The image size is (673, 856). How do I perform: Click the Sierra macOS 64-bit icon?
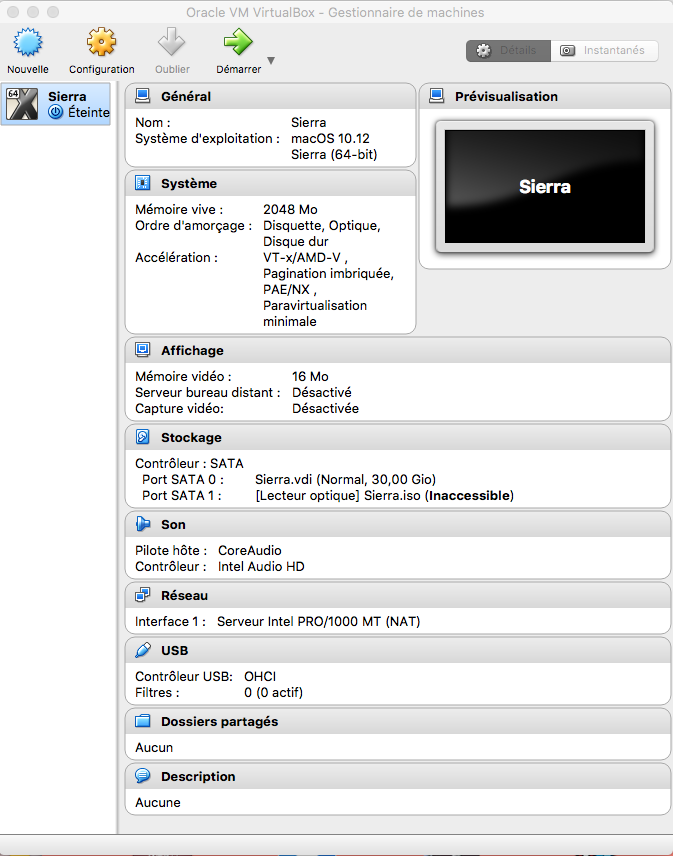click(x=22, y=104)
